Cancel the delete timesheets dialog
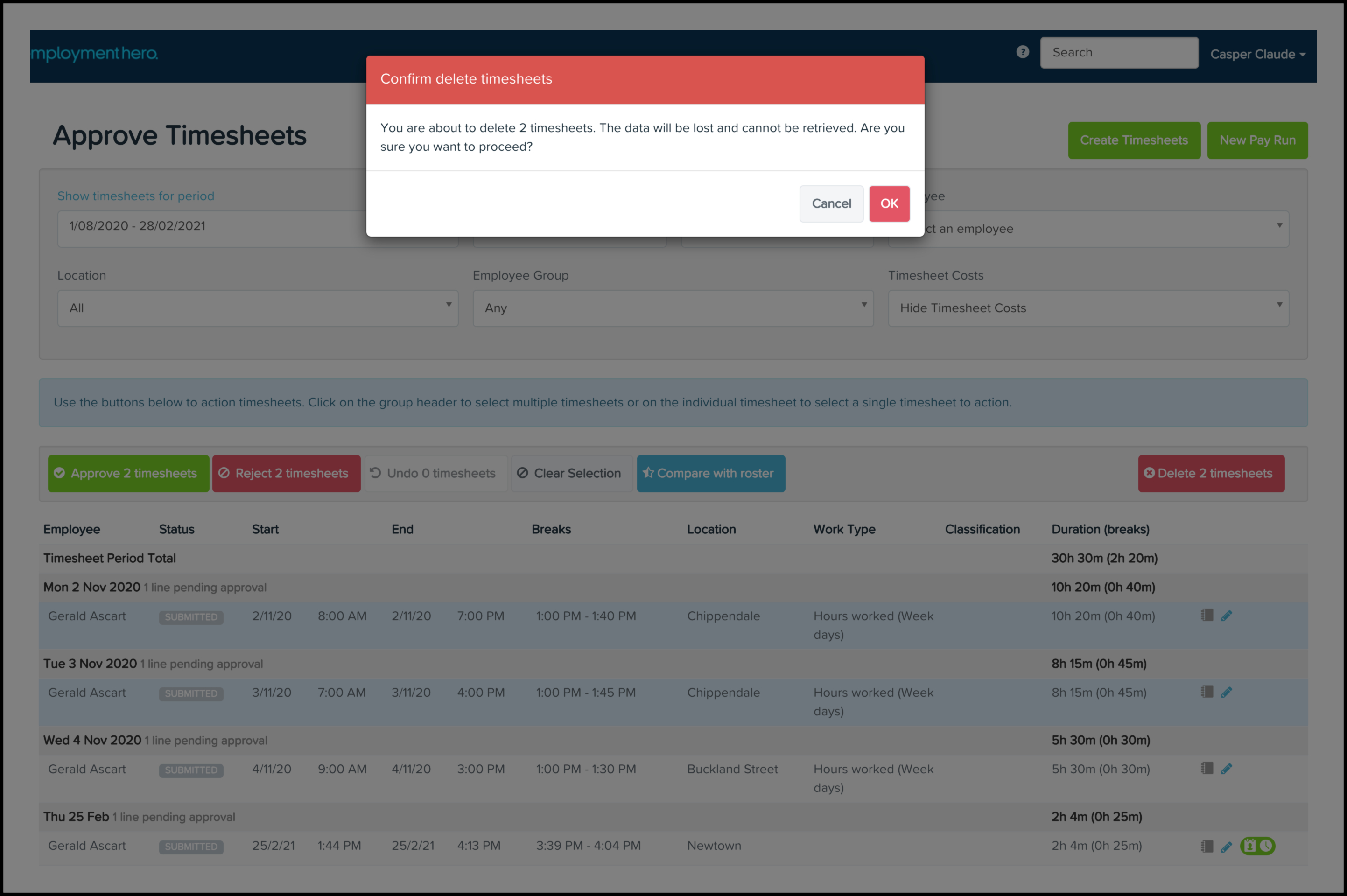 [x=831, y=203]
